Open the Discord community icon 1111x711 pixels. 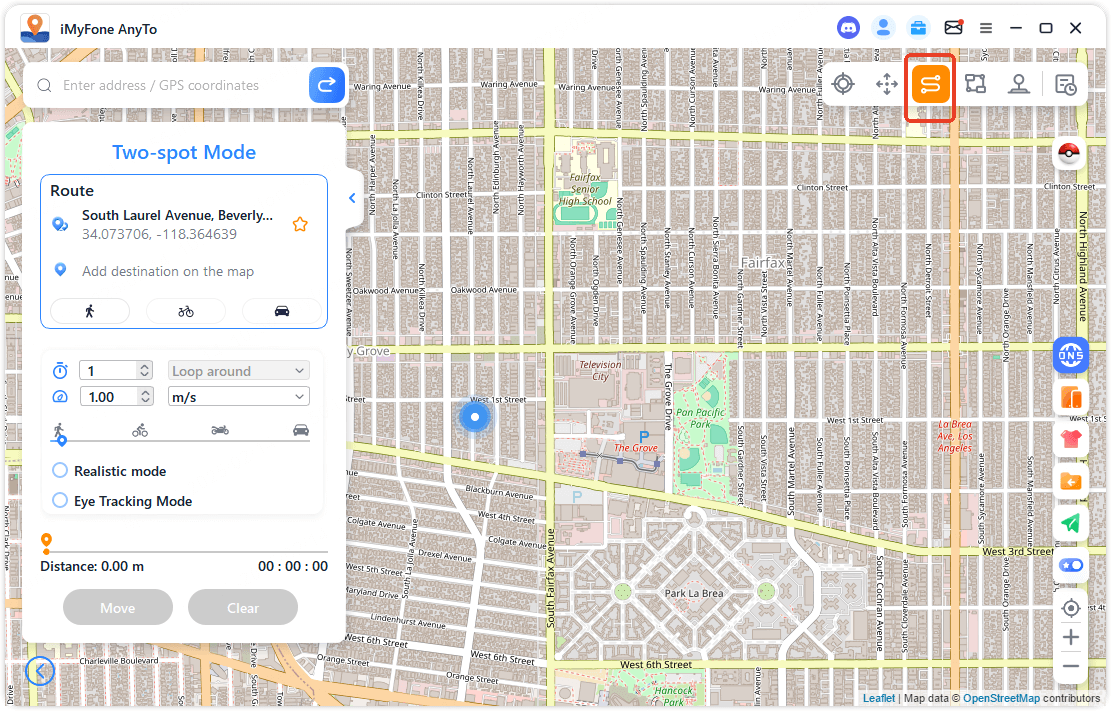849,28
